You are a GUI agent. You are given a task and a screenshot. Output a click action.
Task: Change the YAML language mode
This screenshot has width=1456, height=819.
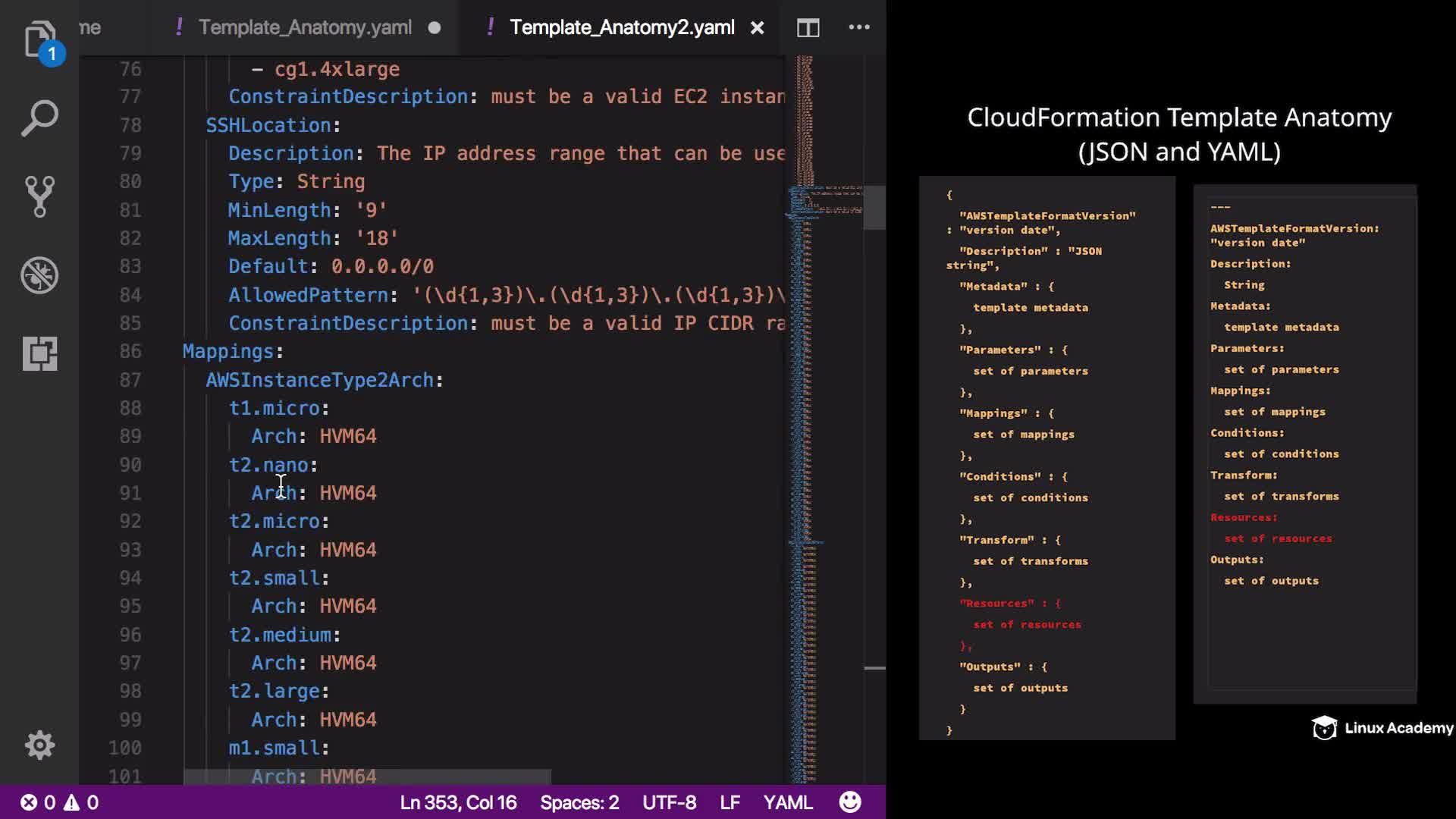[788, 802]
